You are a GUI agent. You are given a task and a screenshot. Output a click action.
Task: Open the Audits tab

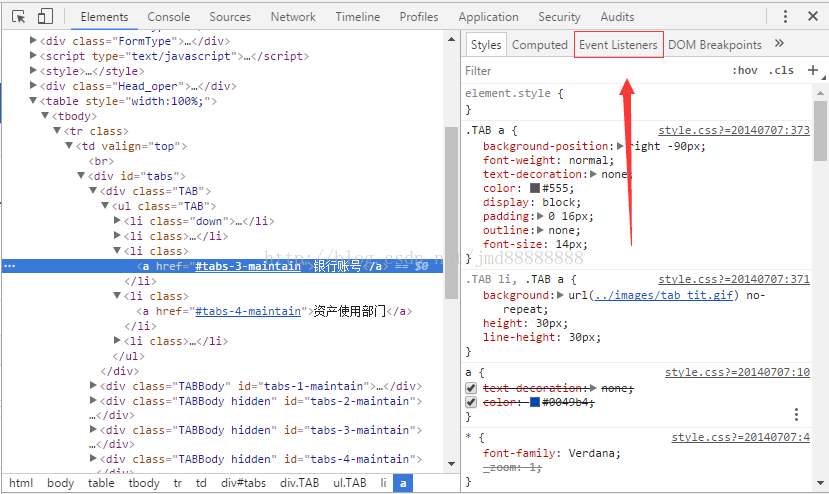(x=617, y=17)
